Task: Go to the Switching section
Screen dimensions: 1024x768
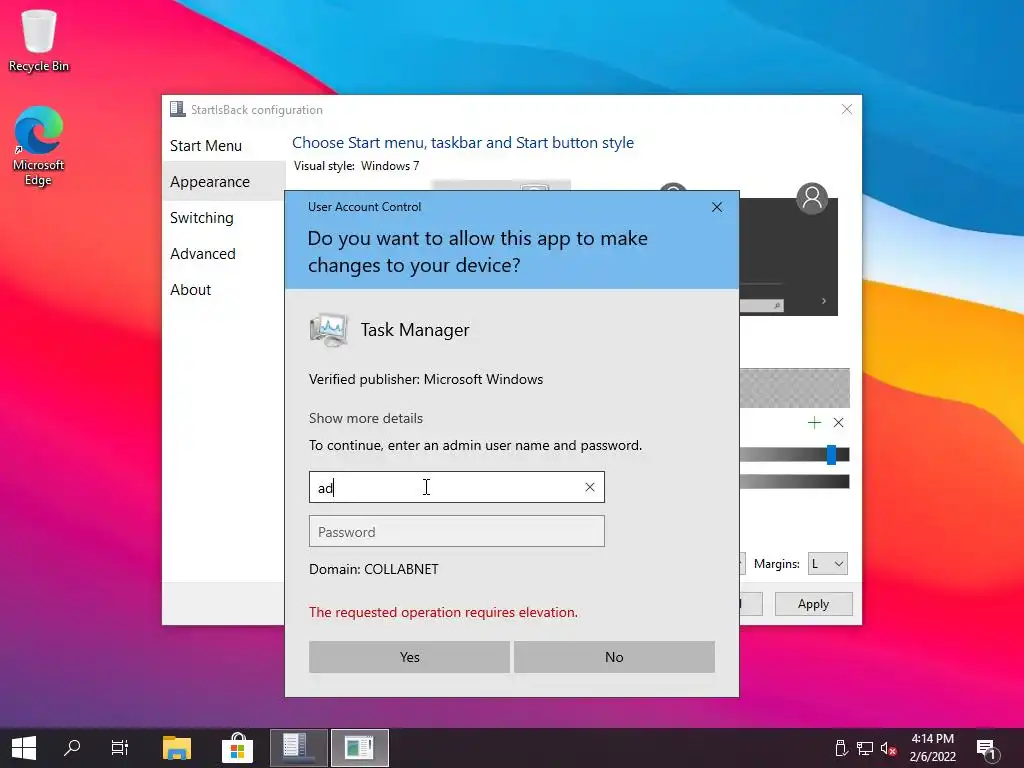Action: pyautogui.click(x=202, y=217)
